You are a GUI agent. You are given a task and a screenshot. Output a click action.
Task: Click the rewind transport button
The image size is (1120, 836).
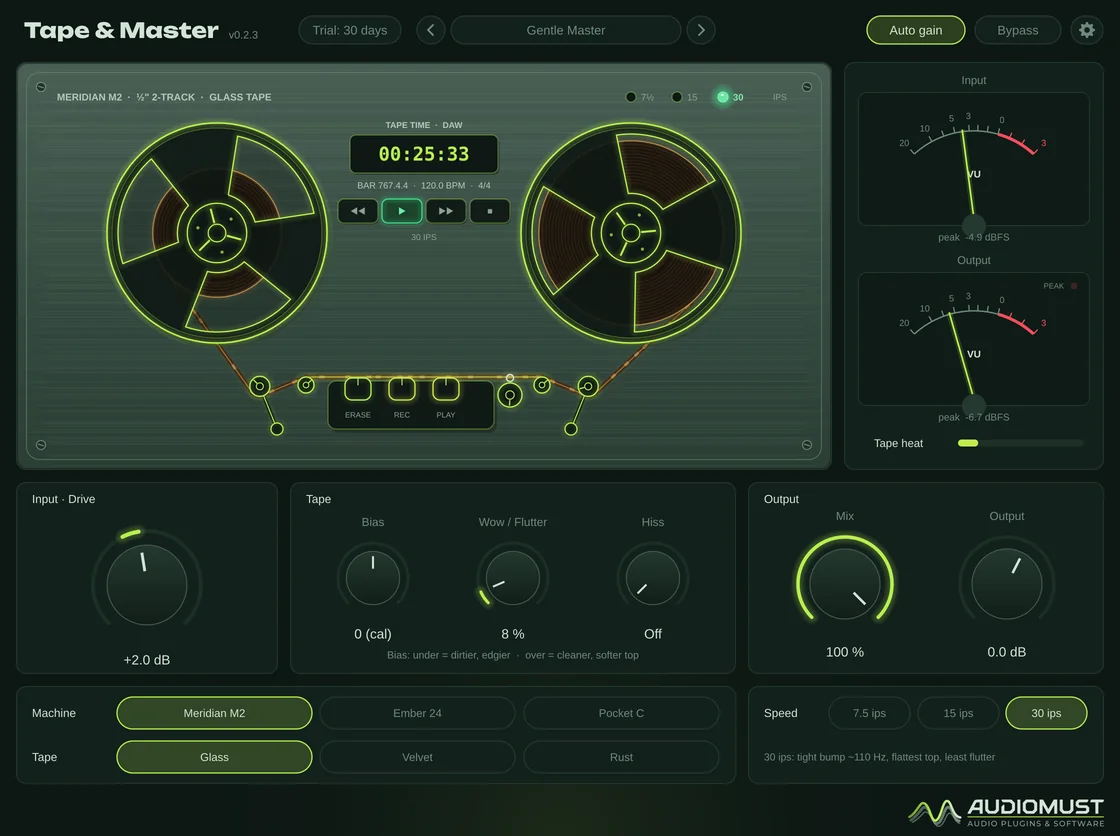pos(358,211)
